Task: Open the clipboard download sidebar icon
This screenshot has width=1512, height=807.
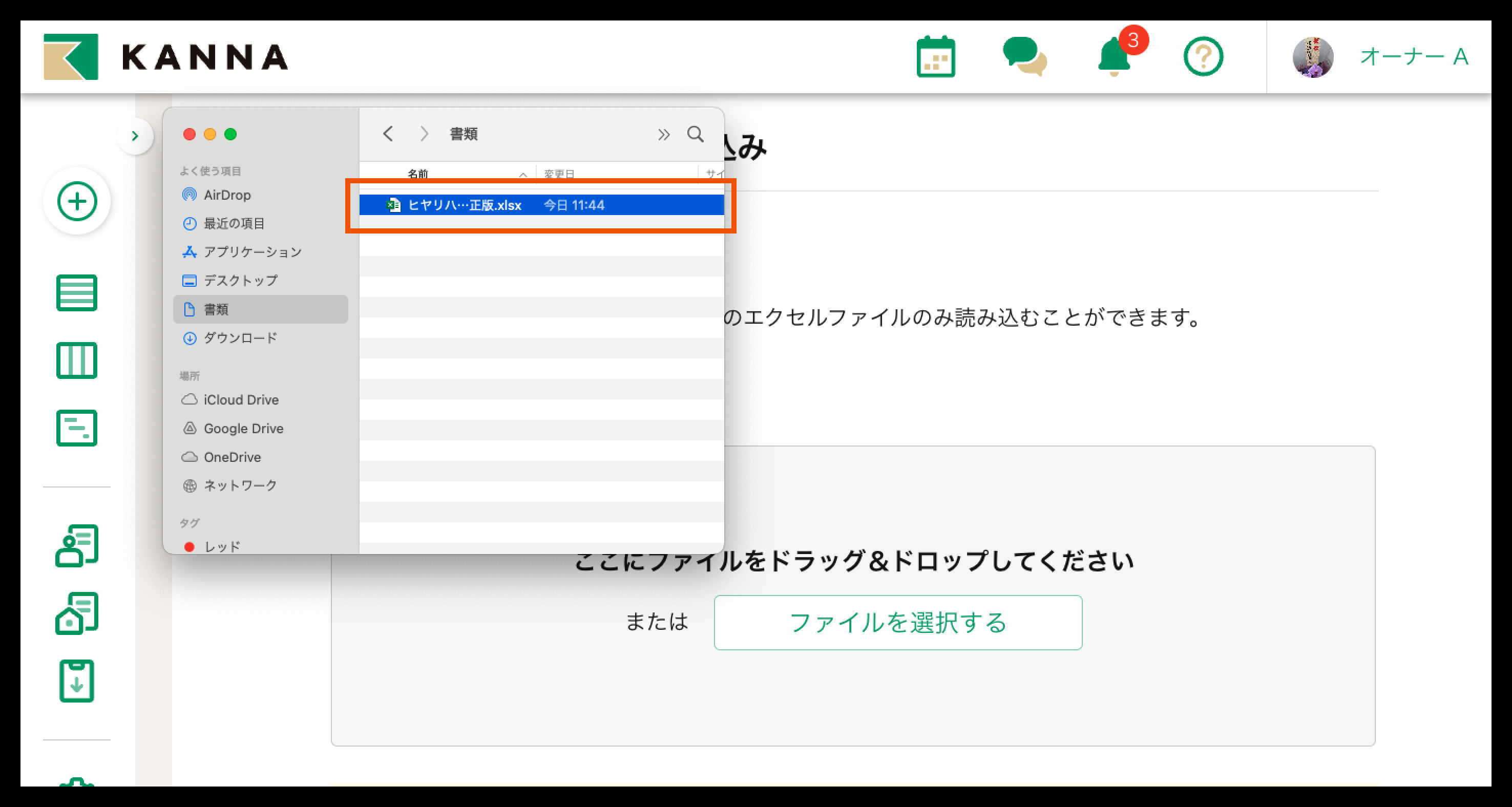Action: [77, 681]
